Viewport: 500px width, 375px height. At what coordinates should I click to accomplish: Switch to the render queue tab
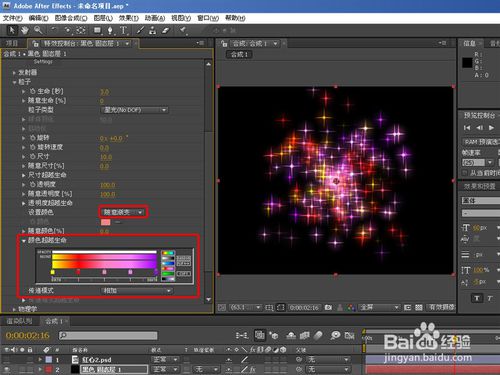[19, 321]
